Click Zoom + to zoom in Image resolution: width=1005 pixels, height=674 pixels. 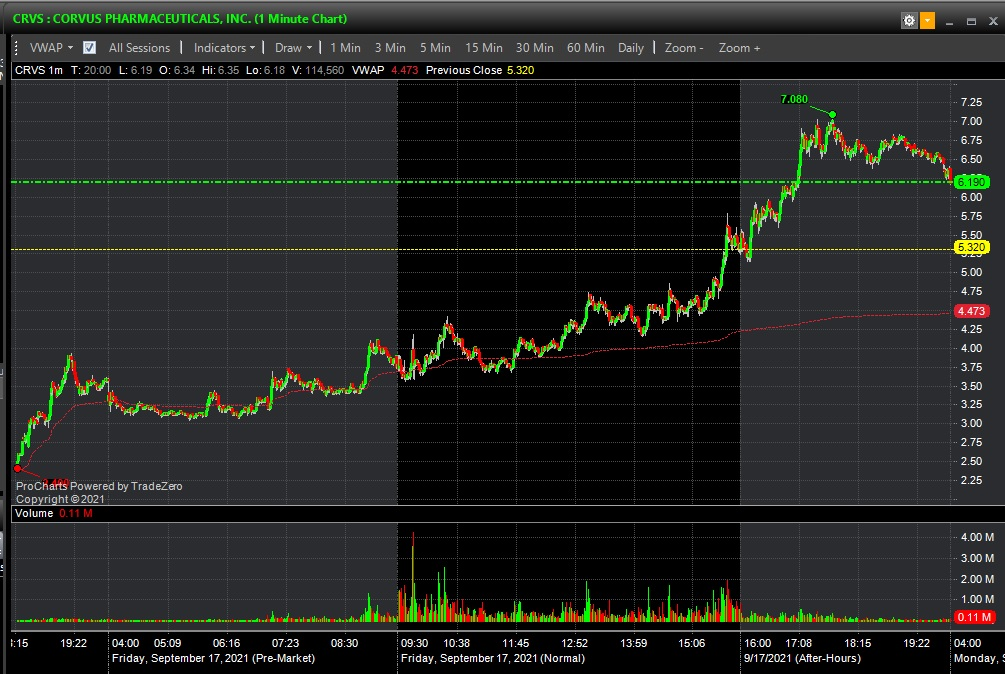[x=739, y=48]
